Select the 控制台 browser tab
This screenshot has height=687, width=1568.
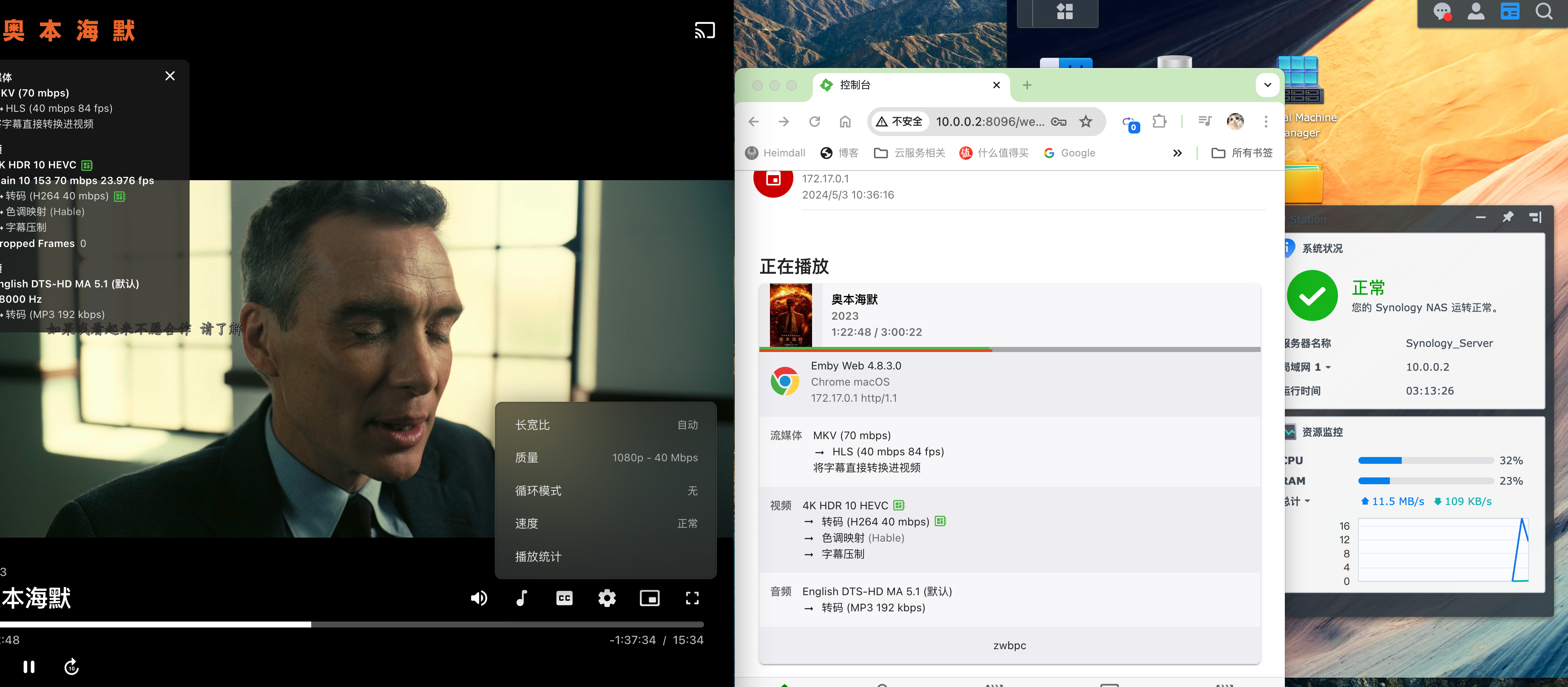coord(911,85)
